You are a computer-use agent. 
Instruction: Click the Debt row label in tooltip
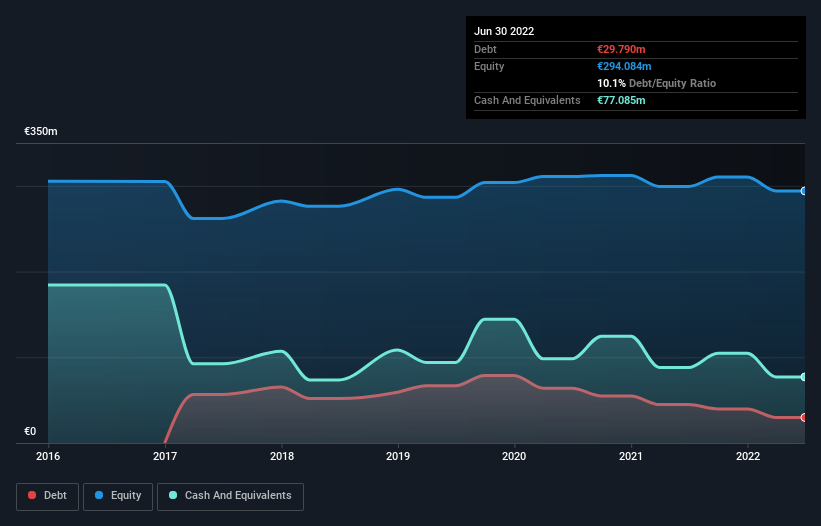pyautogui.click(x=485, y=49)
